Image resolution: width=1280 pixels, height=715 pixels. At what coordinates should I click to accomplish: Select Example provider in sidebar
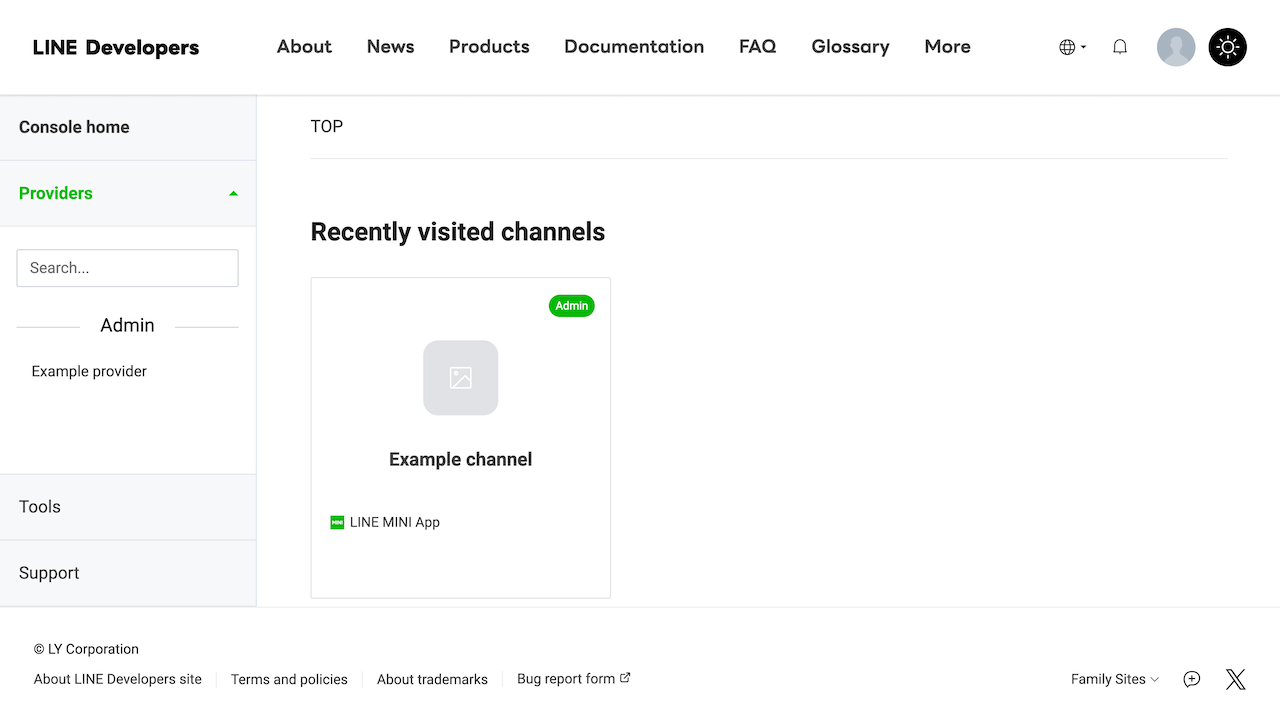89,371
